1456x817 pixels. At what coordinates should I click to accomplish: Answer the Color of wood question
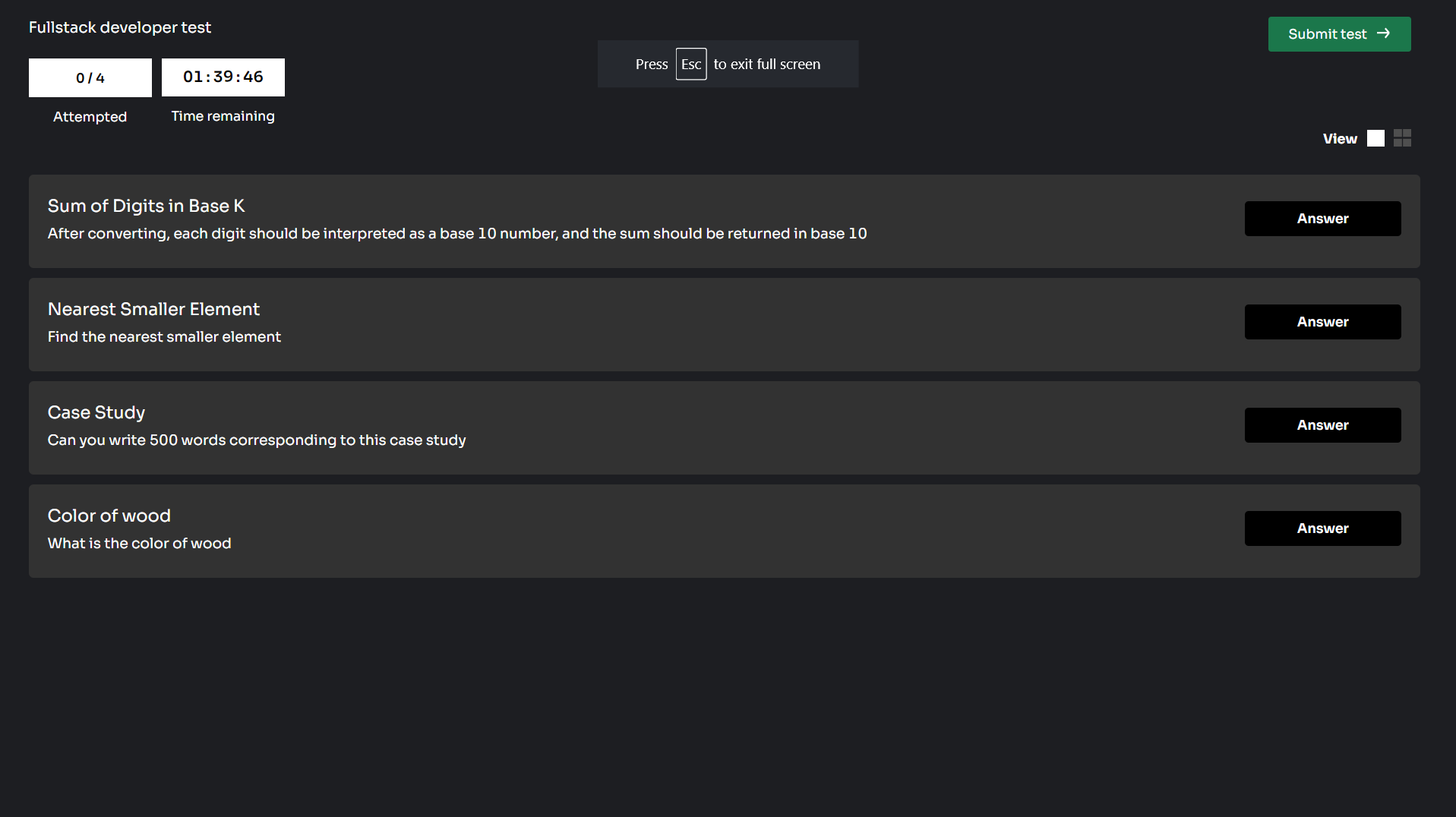pos(1322,528)
